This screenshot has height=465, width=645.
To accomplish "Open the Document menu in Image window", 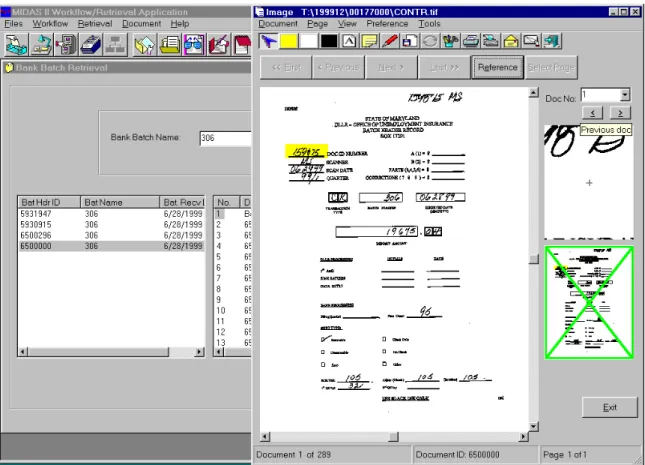I will [x=278, y=24].
